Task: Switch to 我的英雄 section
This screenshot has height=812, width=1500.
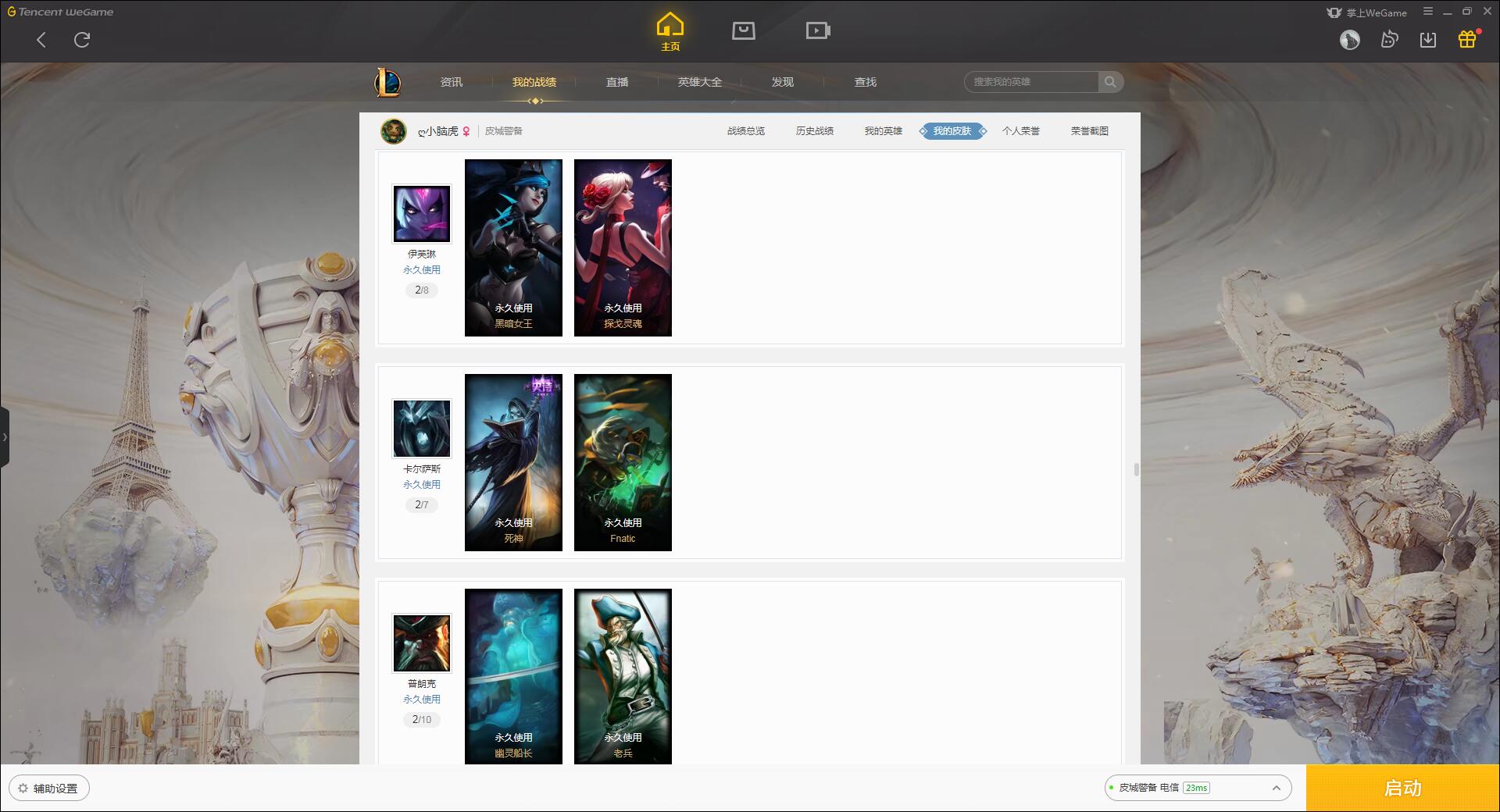Action: 884,131
